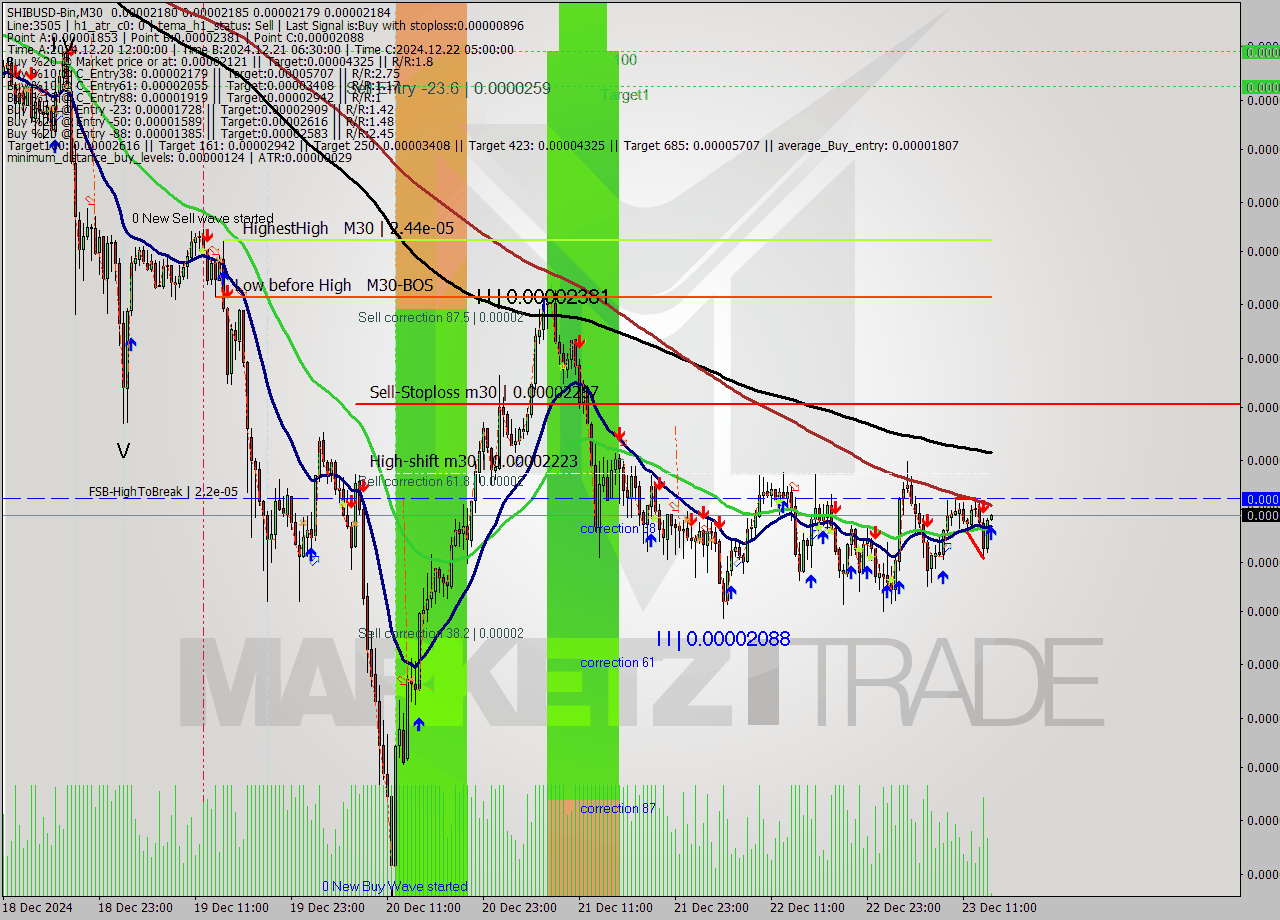
Task: Click the blue buy arrow above the 'V' marker
Action: [131, 344]
